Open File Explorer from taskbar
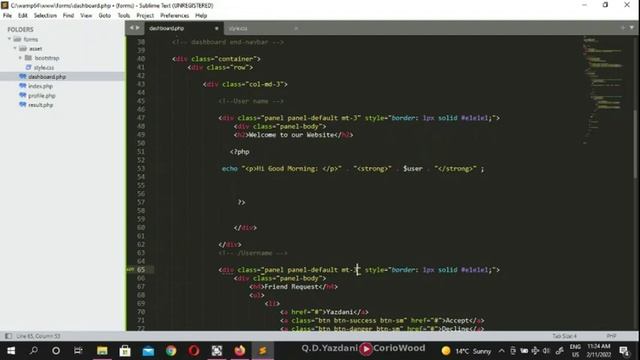 coord(102,351)
